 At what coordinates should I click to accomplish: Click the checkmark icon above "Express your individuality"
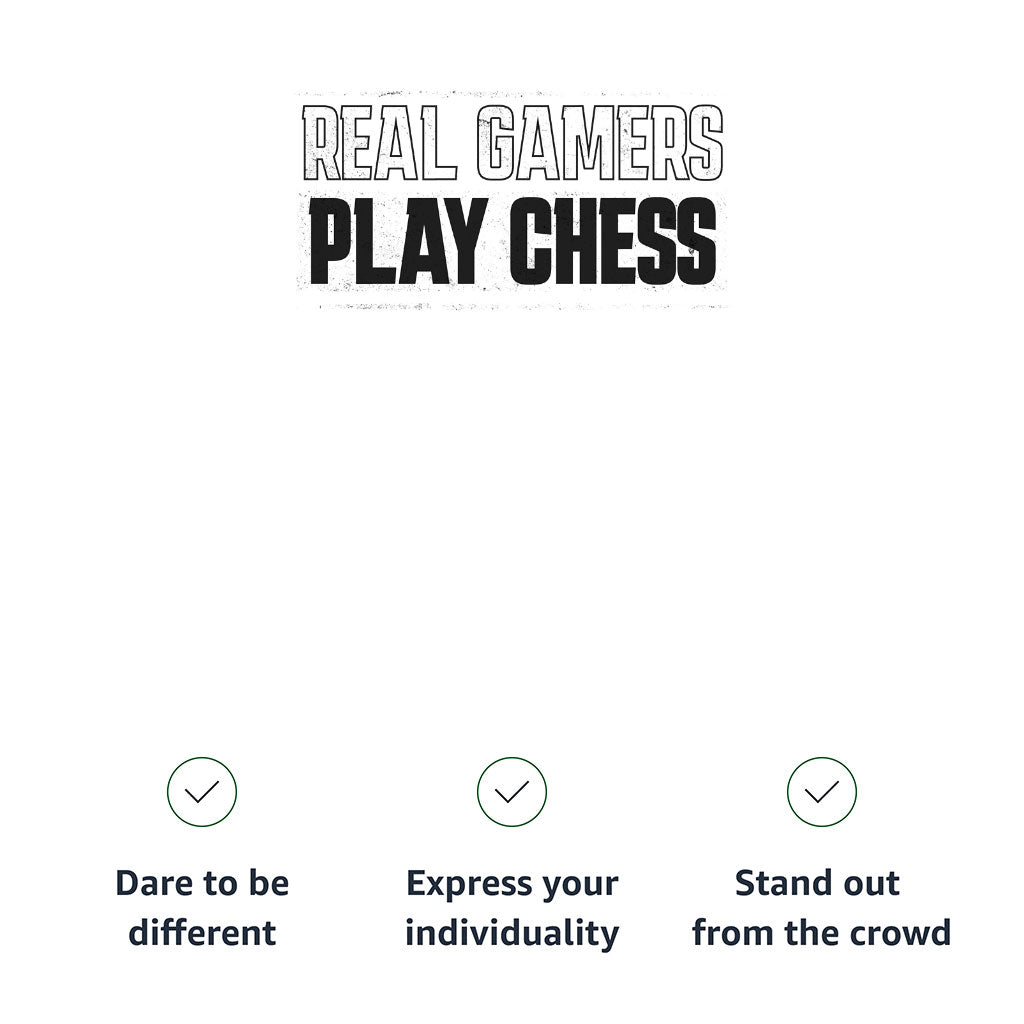pos(512,792)
